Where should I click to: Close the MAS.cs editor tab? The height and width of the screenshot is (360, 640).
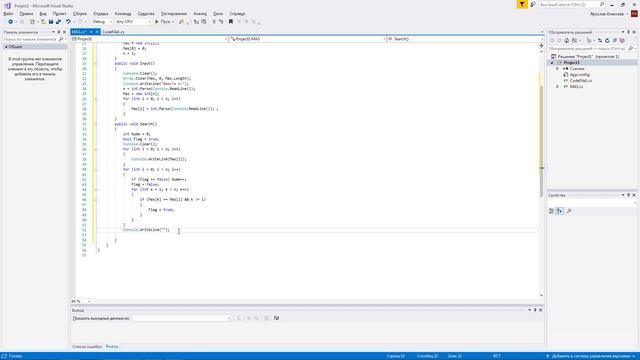click(x=97, y=32)
